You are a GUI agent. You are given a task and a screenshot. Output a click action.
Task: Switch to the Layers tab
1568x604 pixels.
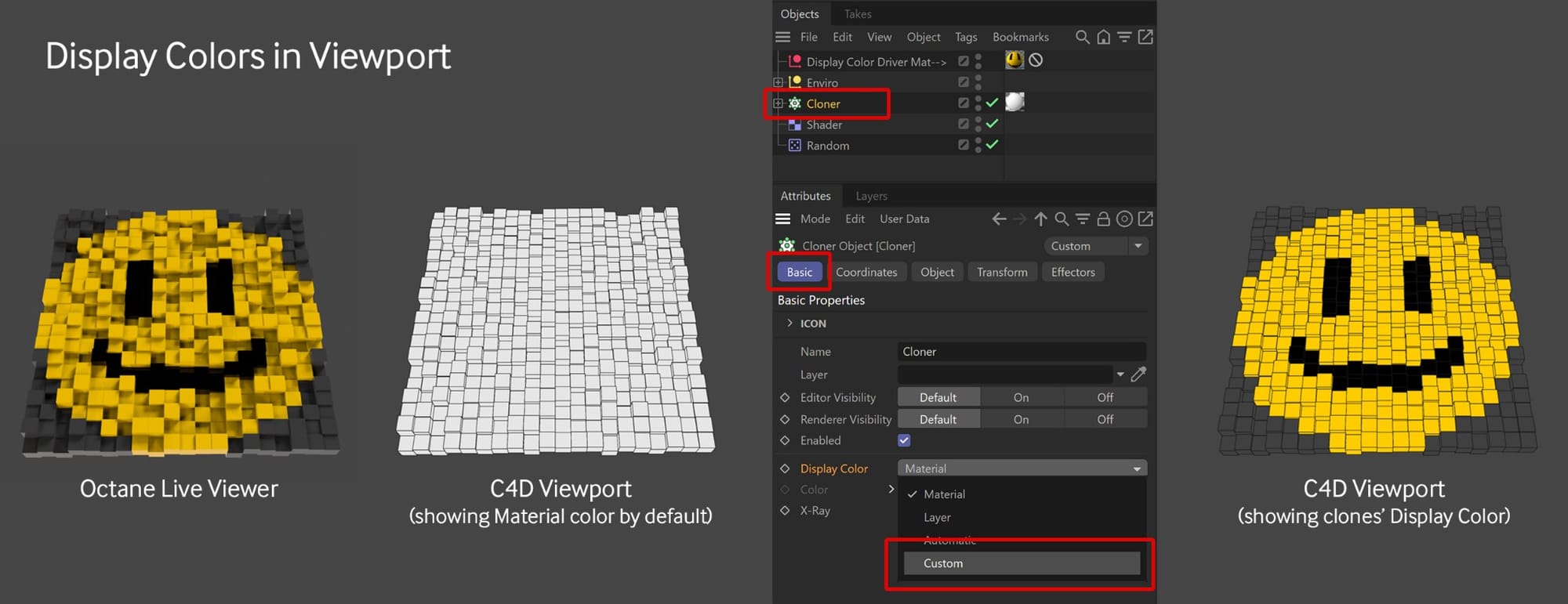(x=871, y=196)
